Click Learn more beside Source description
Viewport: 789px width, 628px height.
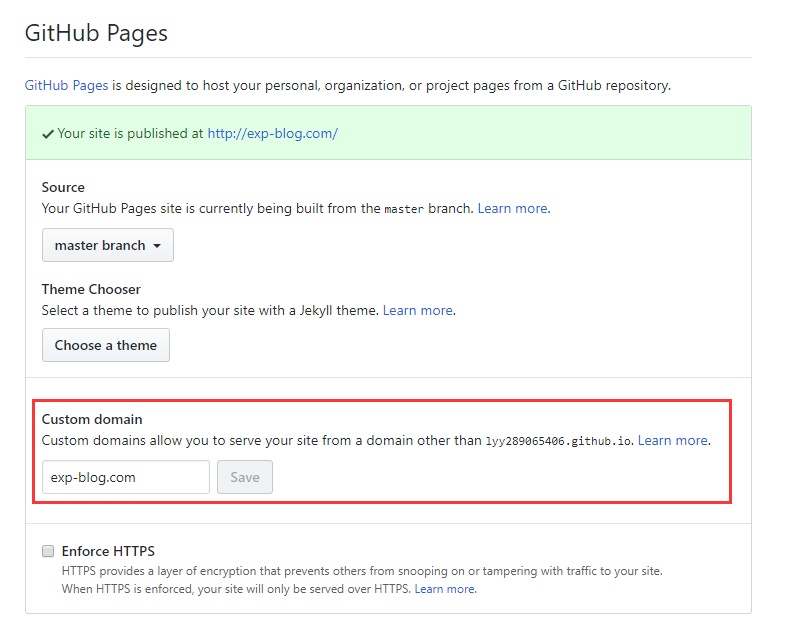513,208
